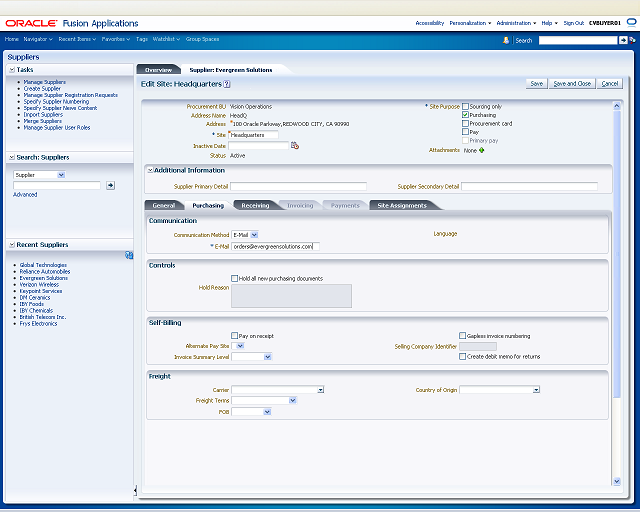Switch to the General tab
The height and width of the screenshot is (512, 640).
tap(164, 205)
